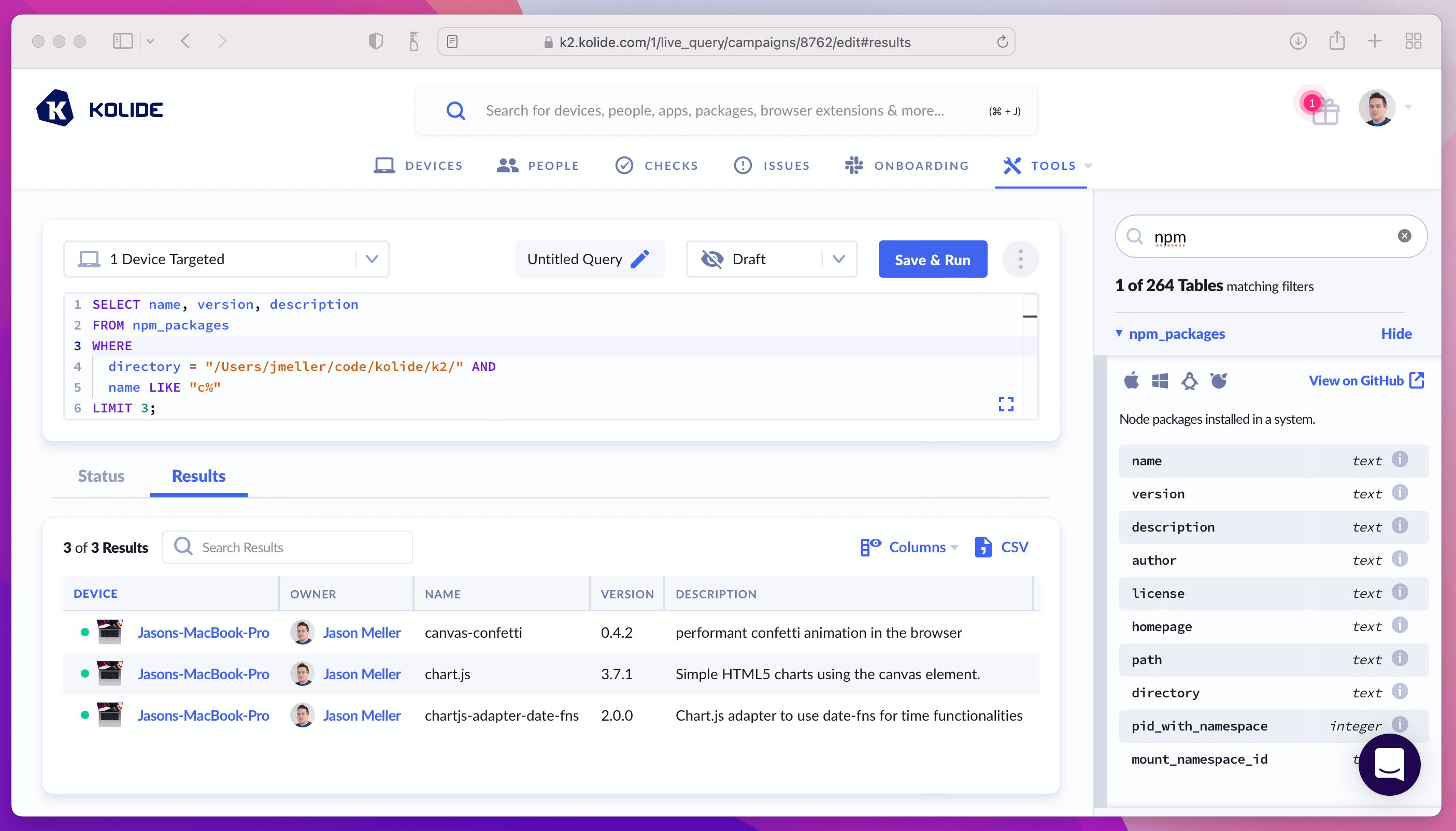Screen dimensions: 1456x831
Task: Collapse the npm_packages table disclosure triangle
Action: click(x=1119, y=333)
